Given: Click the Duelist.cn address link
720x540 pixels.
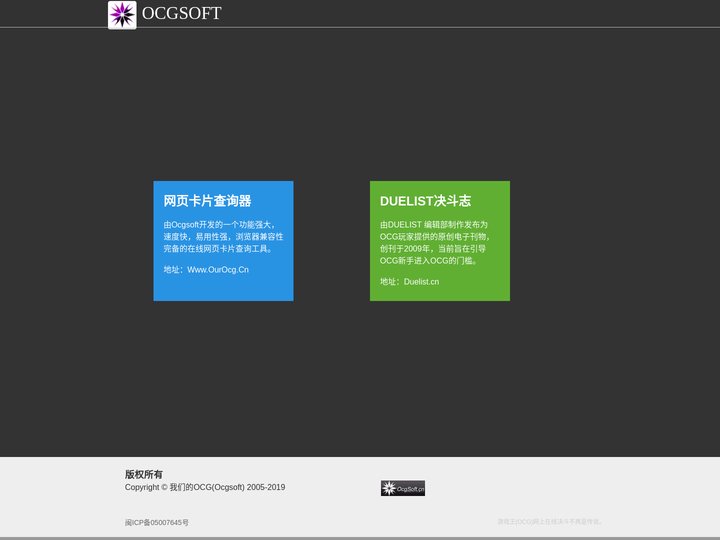Looking at the screenshot, I should pos(421,281).
